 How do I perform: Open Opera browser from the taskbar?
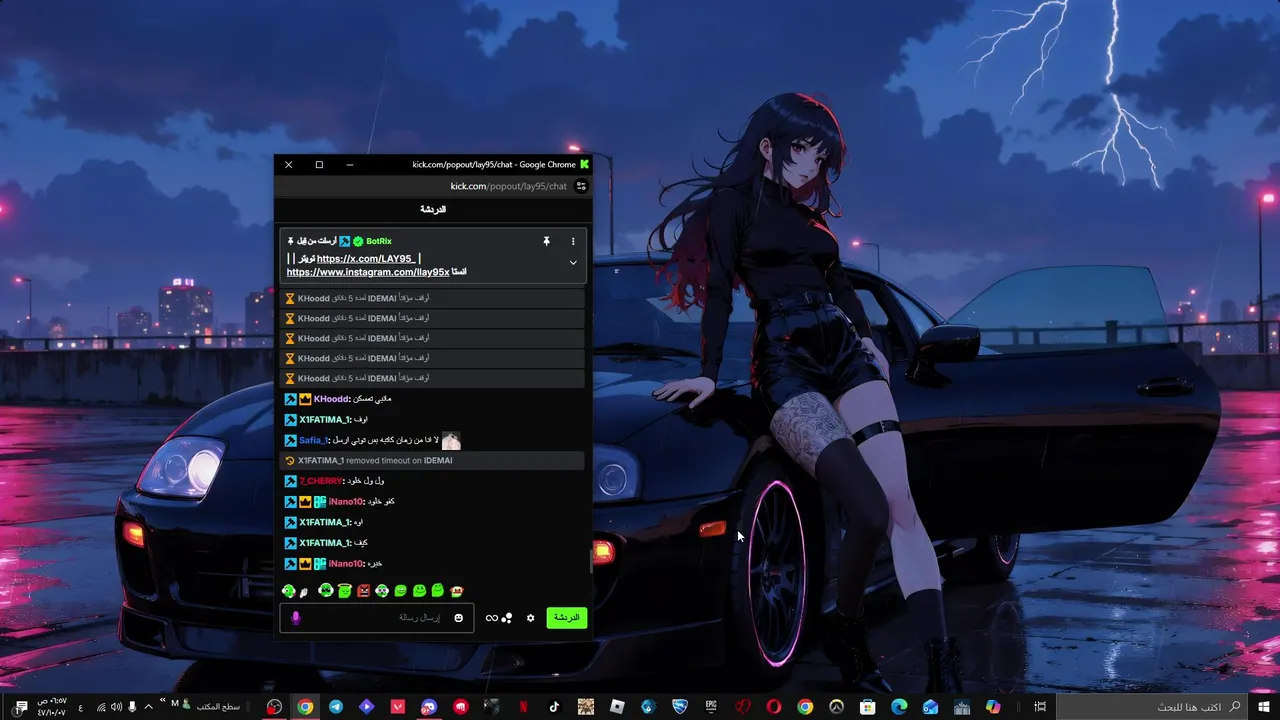(x=773, y=707)
